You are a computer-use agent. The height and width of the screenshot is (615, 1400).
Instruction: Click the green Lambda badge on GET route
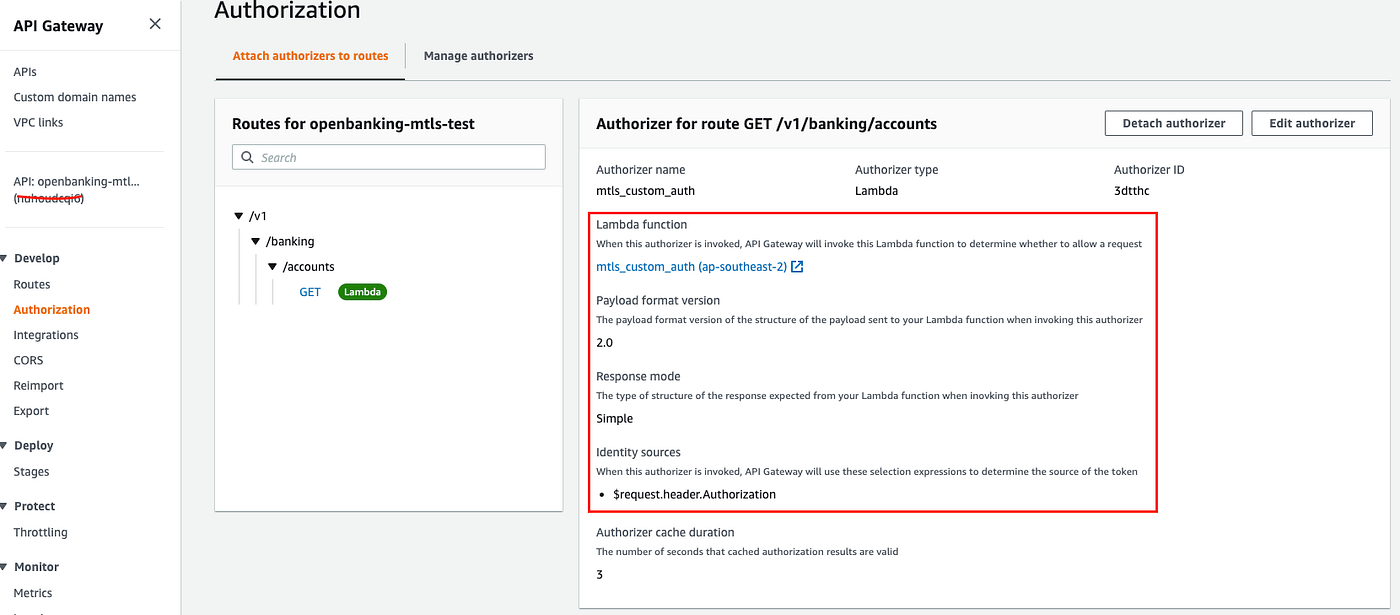(362, 292)
